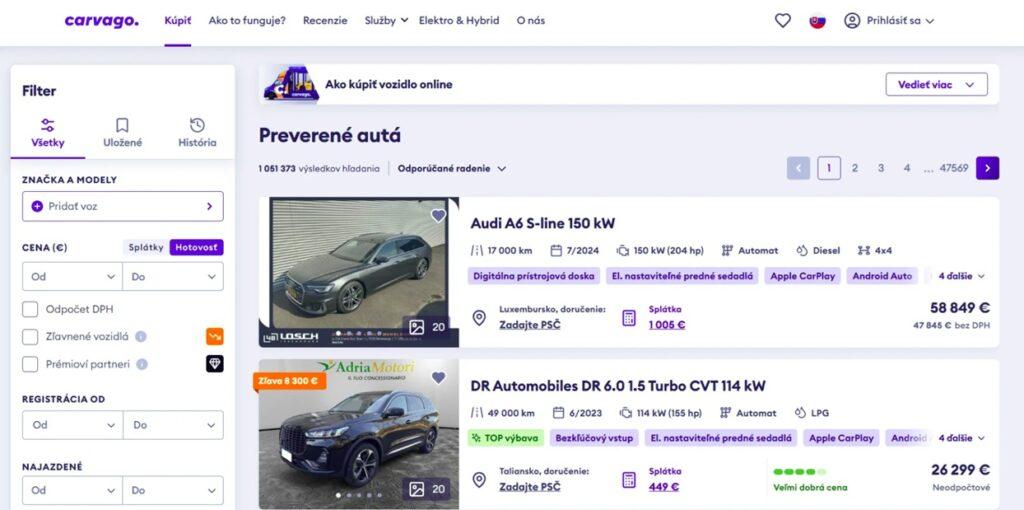Click Pridať voz button
The width and height of the screenshot is (1024, 510).
coord(123,206)
